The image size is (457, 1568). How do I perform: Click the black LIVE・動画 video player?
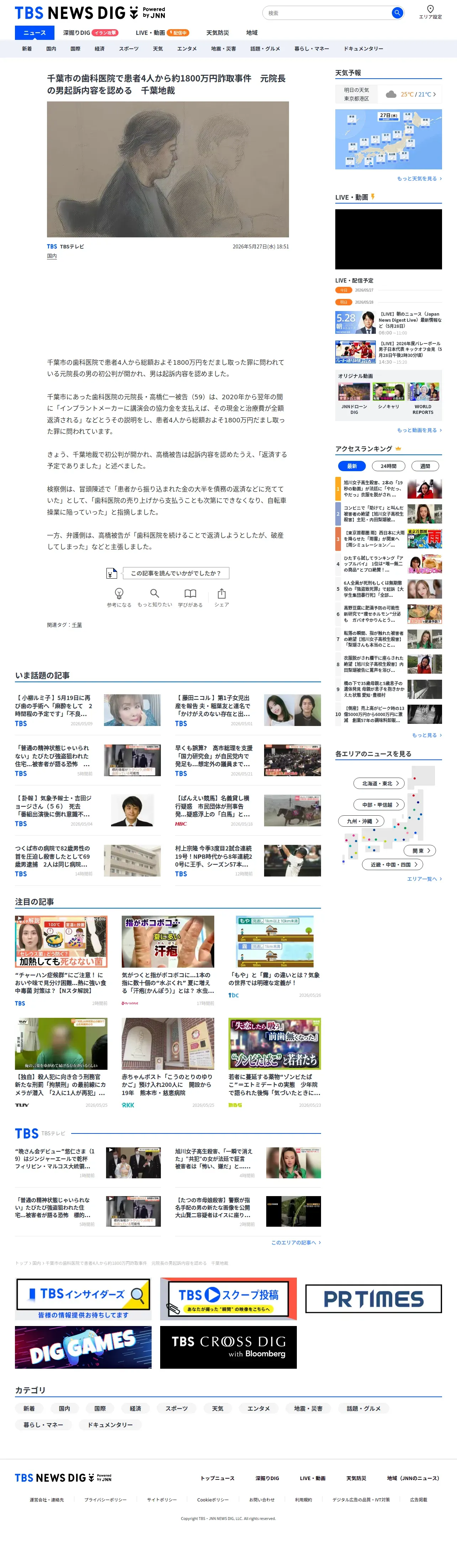click(388, 239)
